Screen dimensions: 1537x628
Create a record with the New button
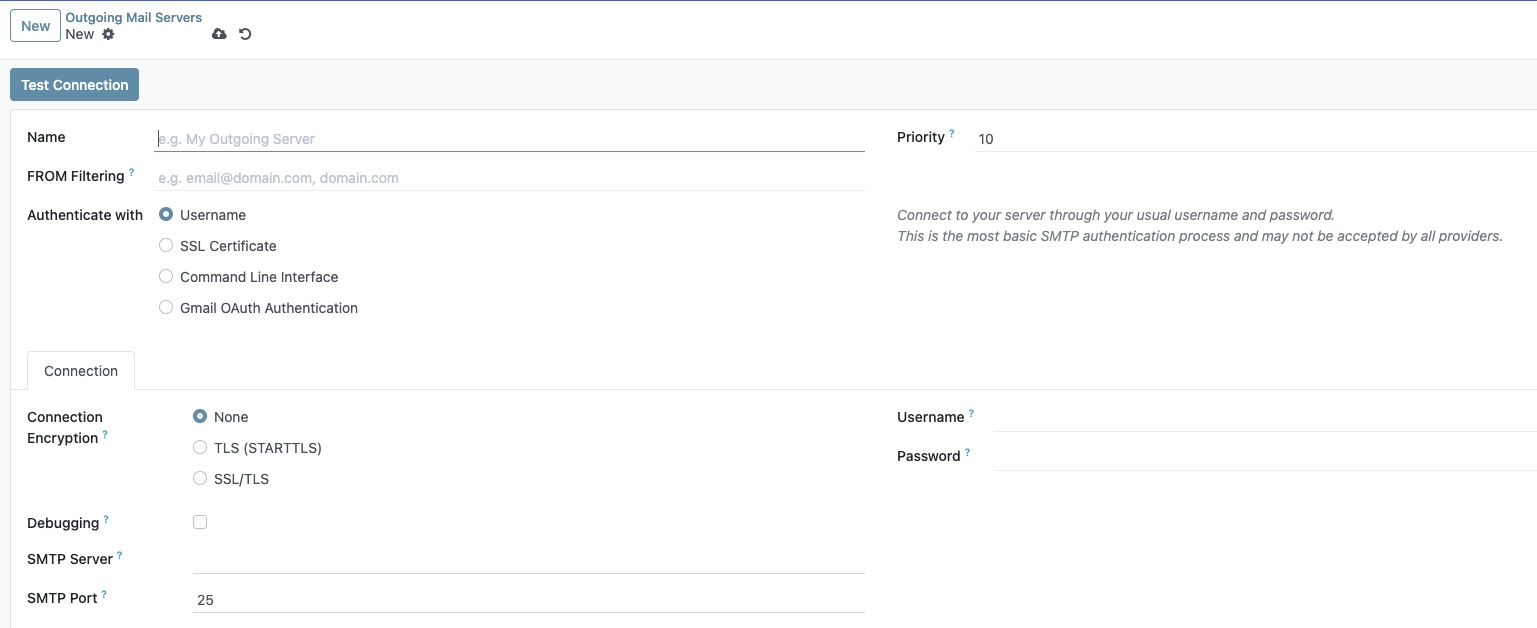click(x=34, y=25)
